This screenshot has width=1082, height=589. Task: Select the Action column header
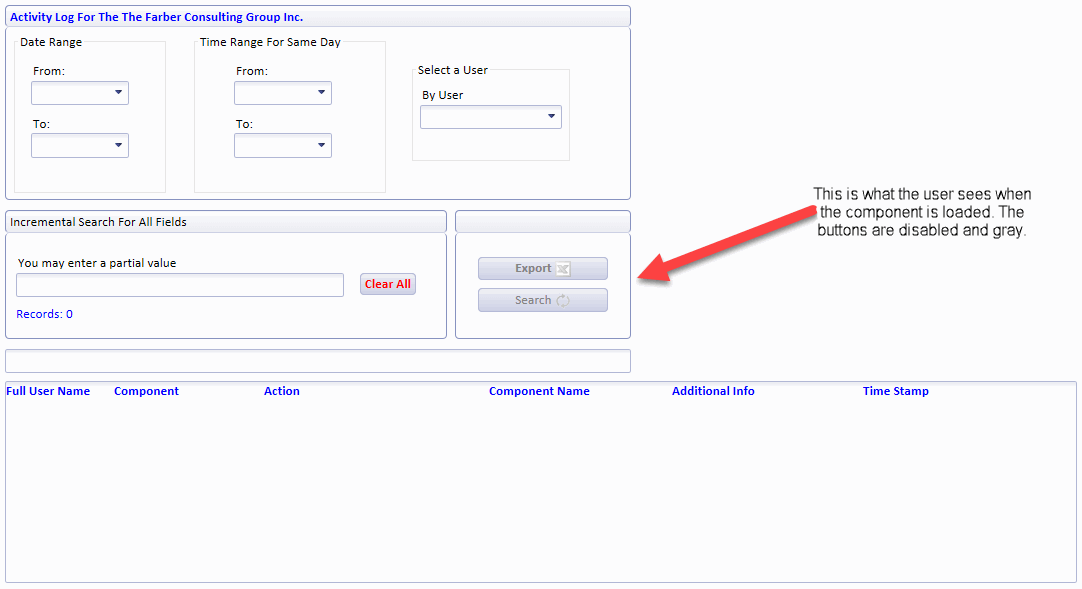(x=282, y=391)
